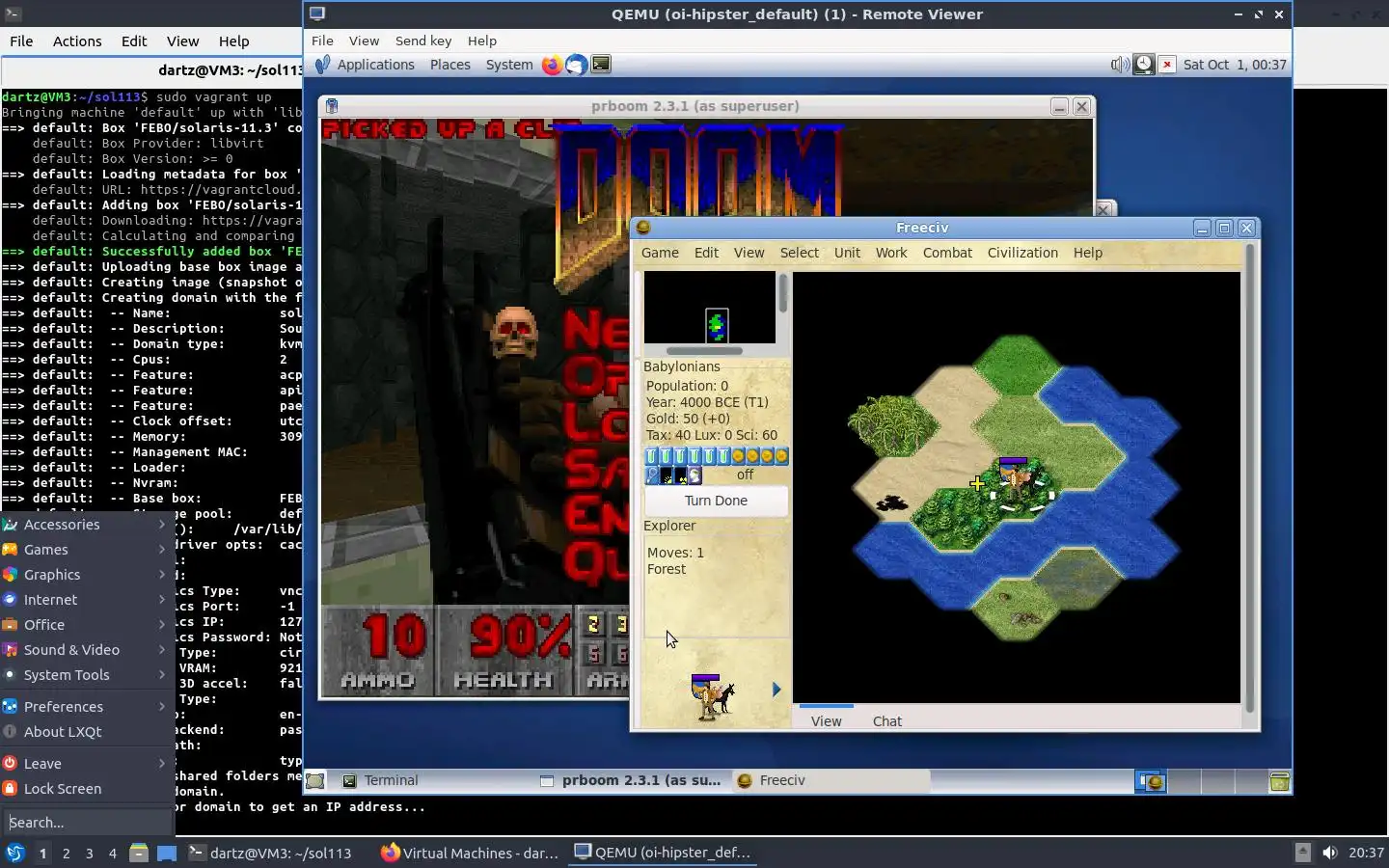The height and width of the screenshot is (868, 1389).
Task: Click the blue arrow beside the Explorer unit
Action: (x=776, y=690)
